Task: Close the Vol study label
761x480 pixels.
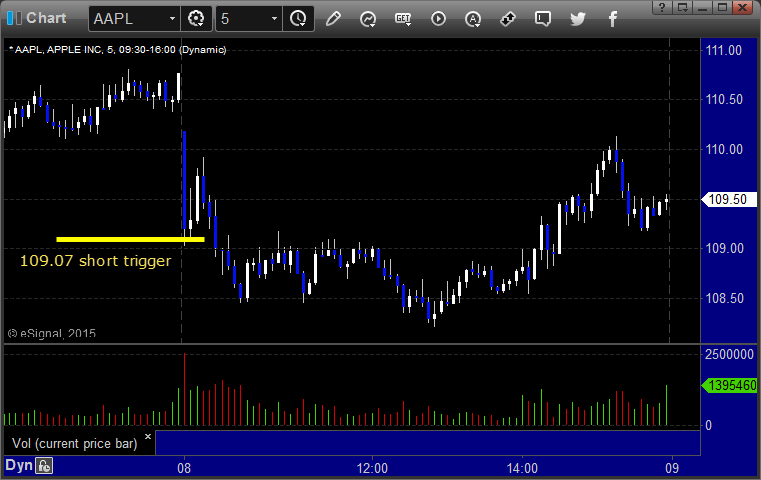Action: (x=148, y=436)
